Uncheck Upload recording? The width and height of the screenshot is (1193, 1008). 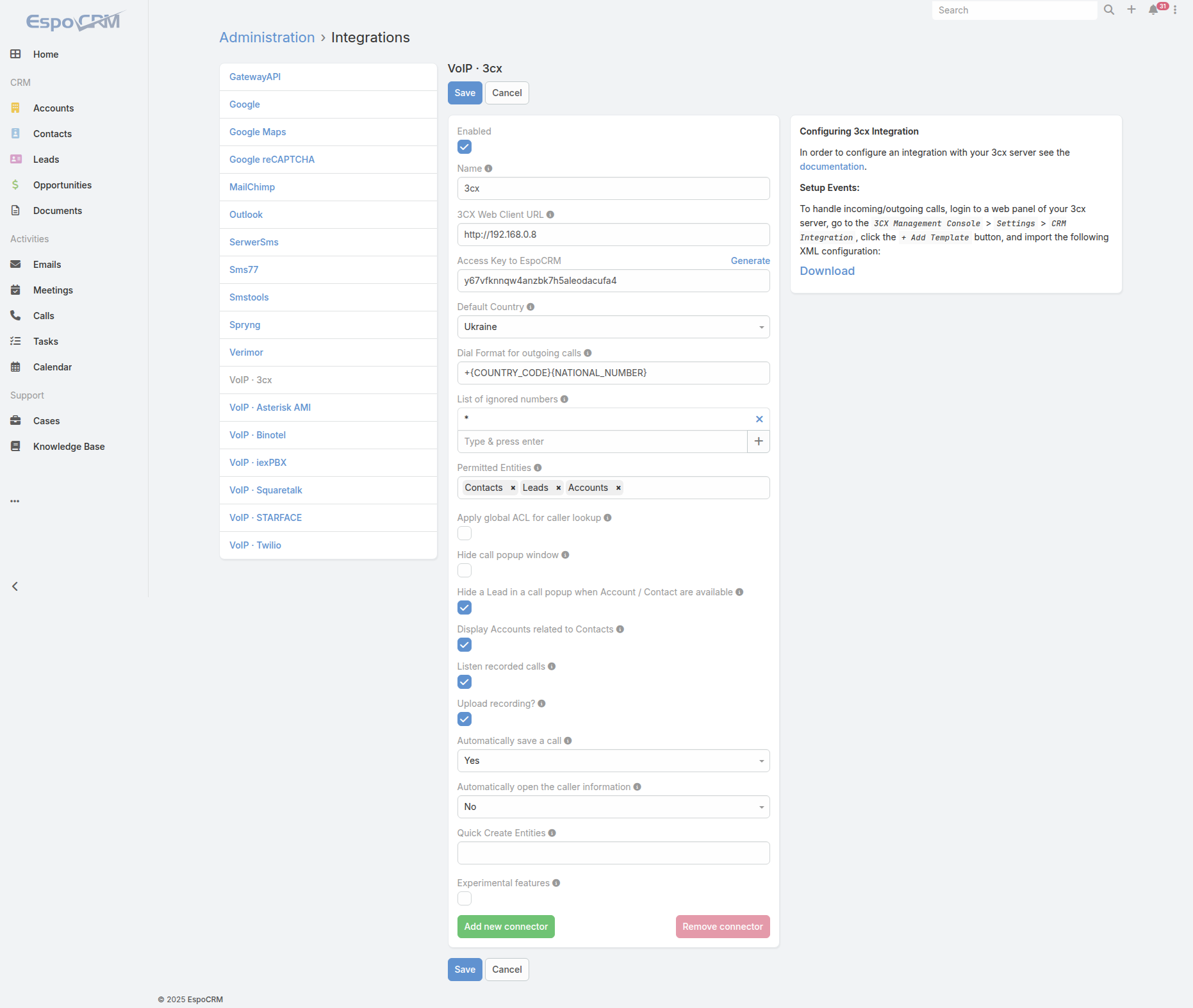click(464, 719)
